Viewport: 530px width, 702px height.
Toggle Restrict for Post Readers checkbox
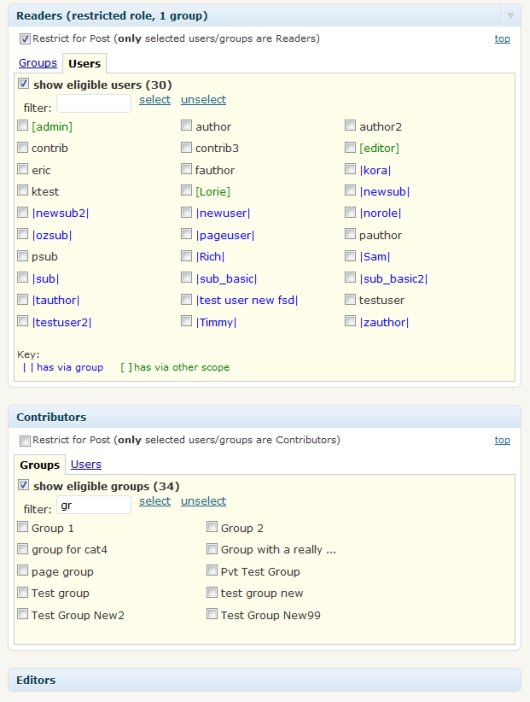point(25,39)
